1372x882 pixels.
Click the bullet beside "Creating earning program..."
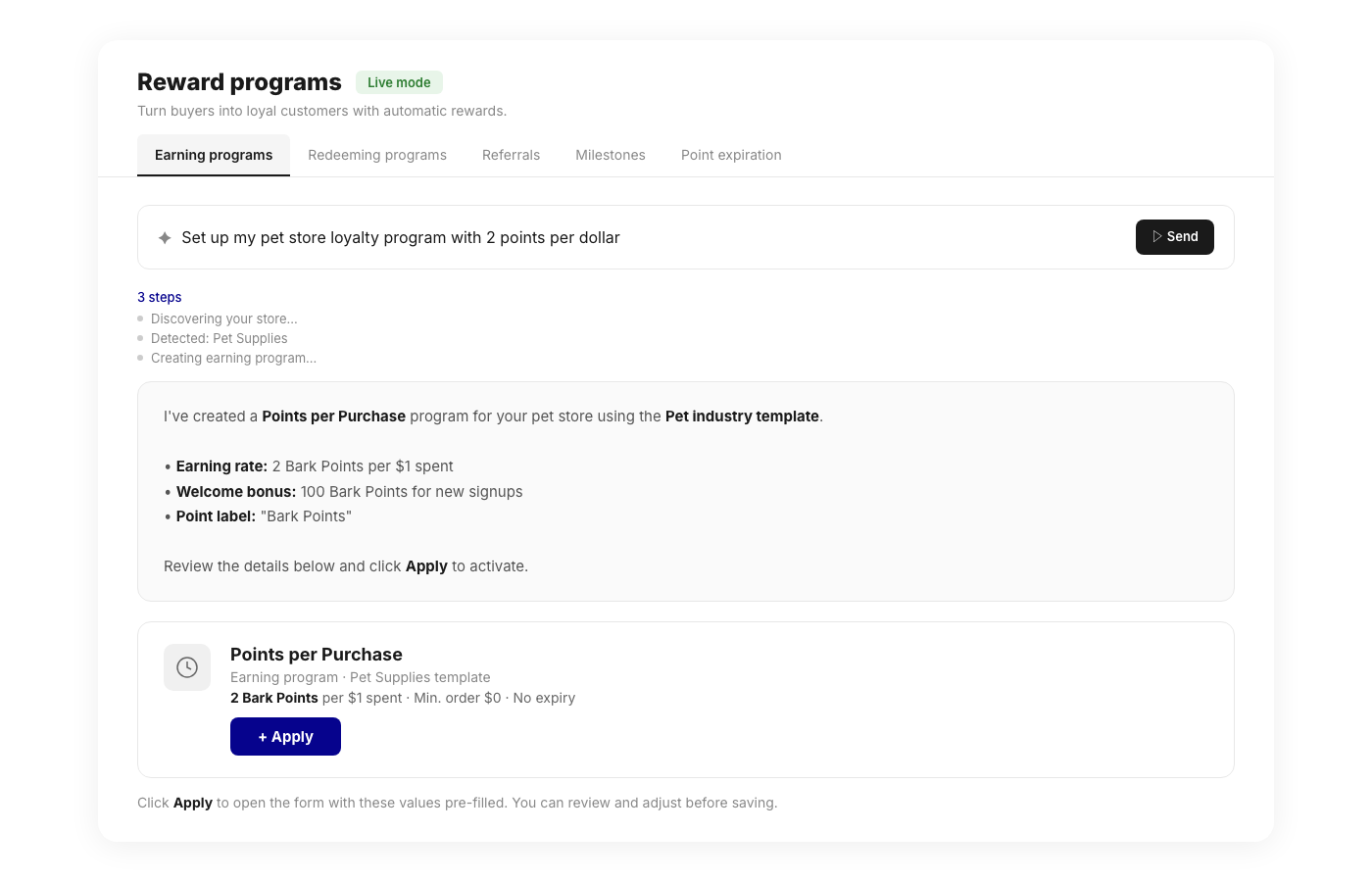point(139,357)
